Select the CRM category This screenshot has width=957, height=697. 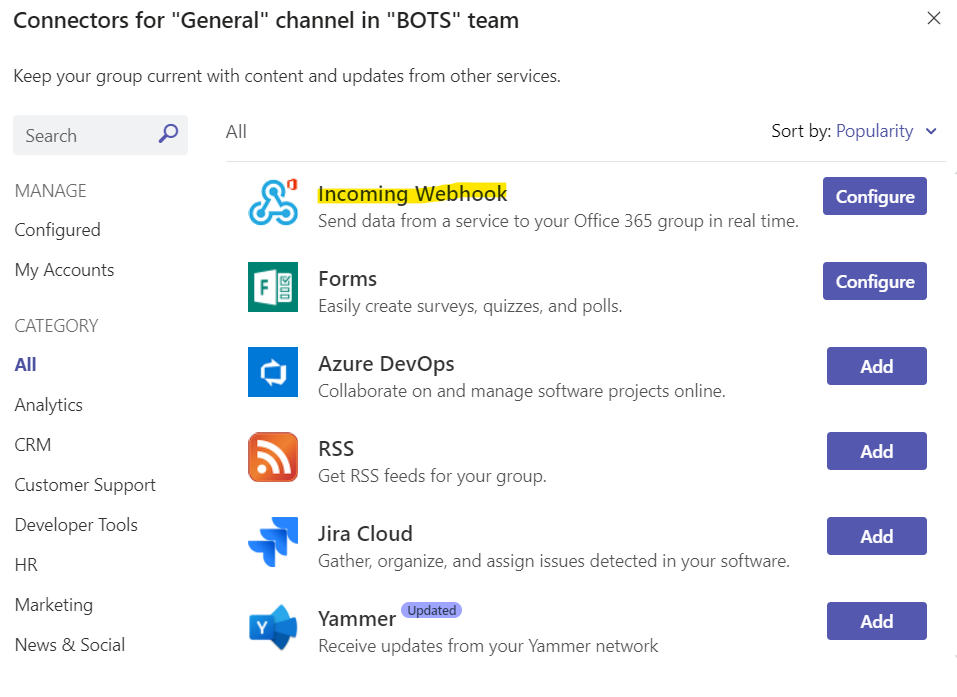click(33, 444)
